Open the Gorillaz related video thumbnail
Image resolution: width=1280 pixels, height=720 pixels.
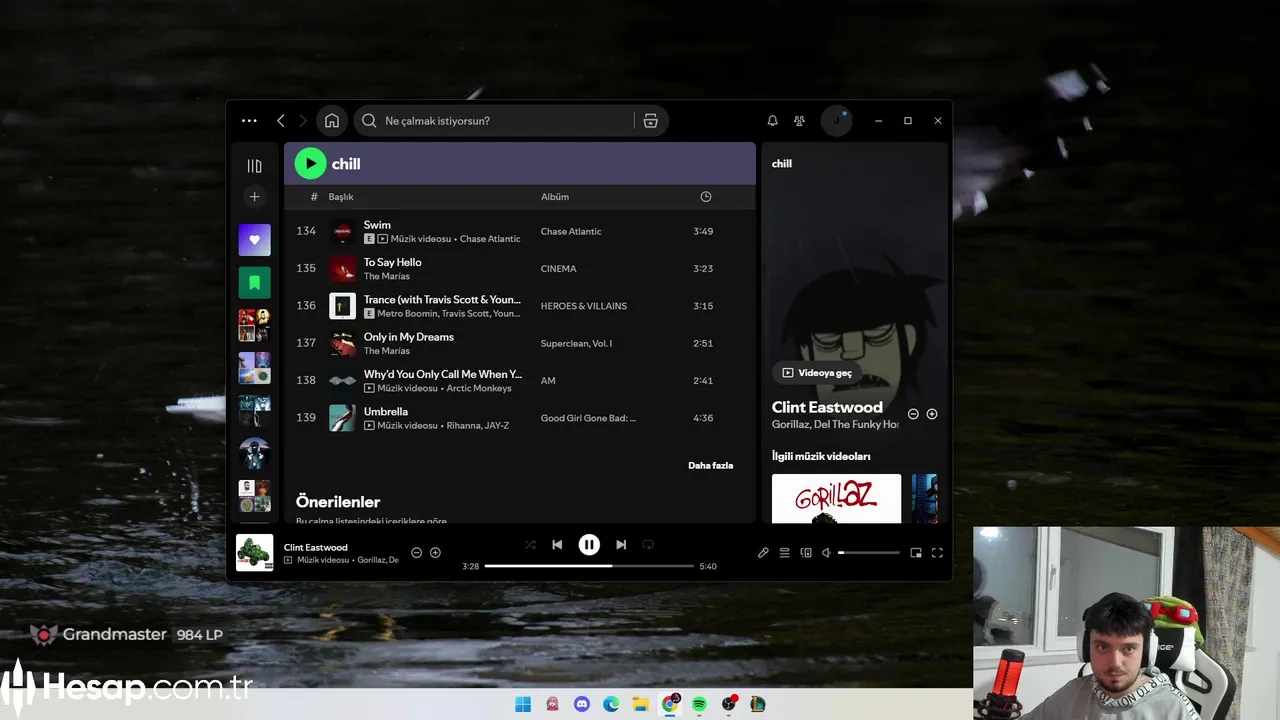[x=836, y=498]
